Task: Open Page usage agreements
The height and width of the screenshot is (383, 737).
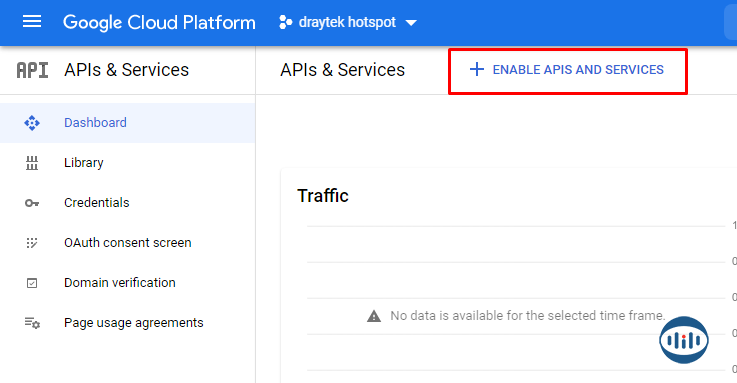Action: point(127,323)
